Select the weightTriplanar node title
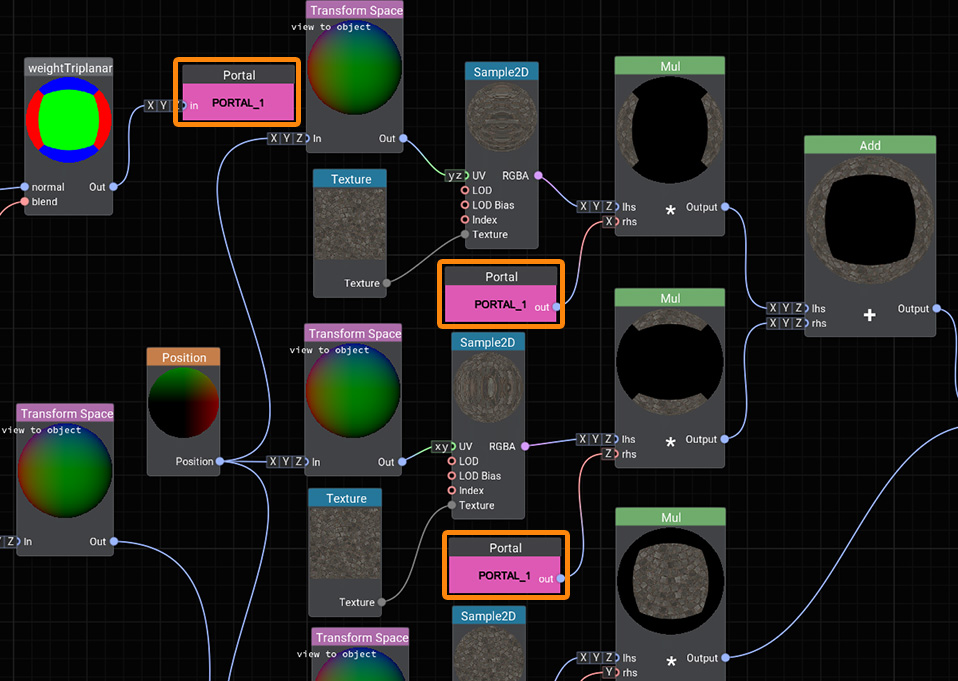The width and height of the screenshot is (958, 681). point(69,68)
